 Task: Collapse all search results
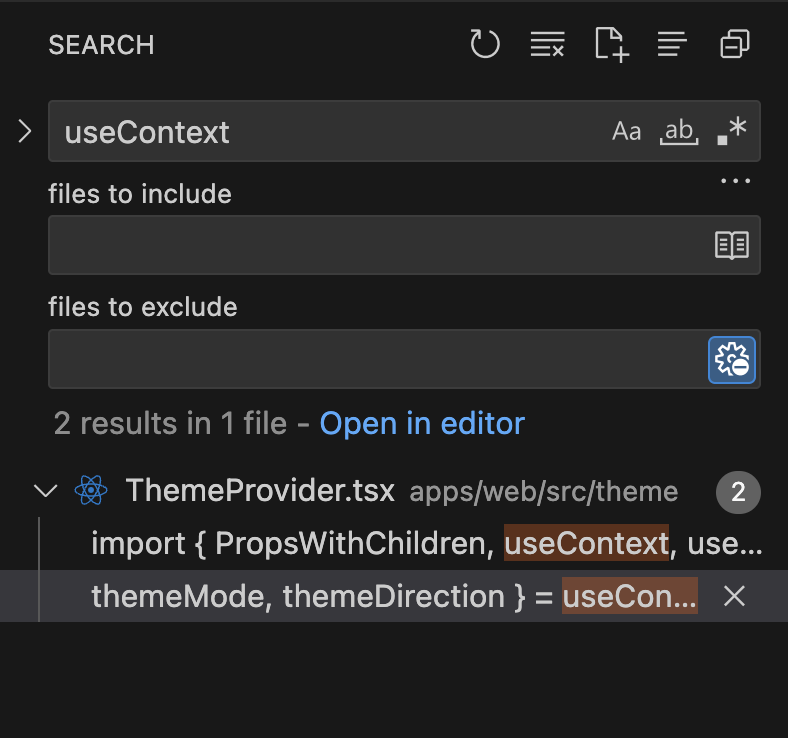[x=735, y=44]
